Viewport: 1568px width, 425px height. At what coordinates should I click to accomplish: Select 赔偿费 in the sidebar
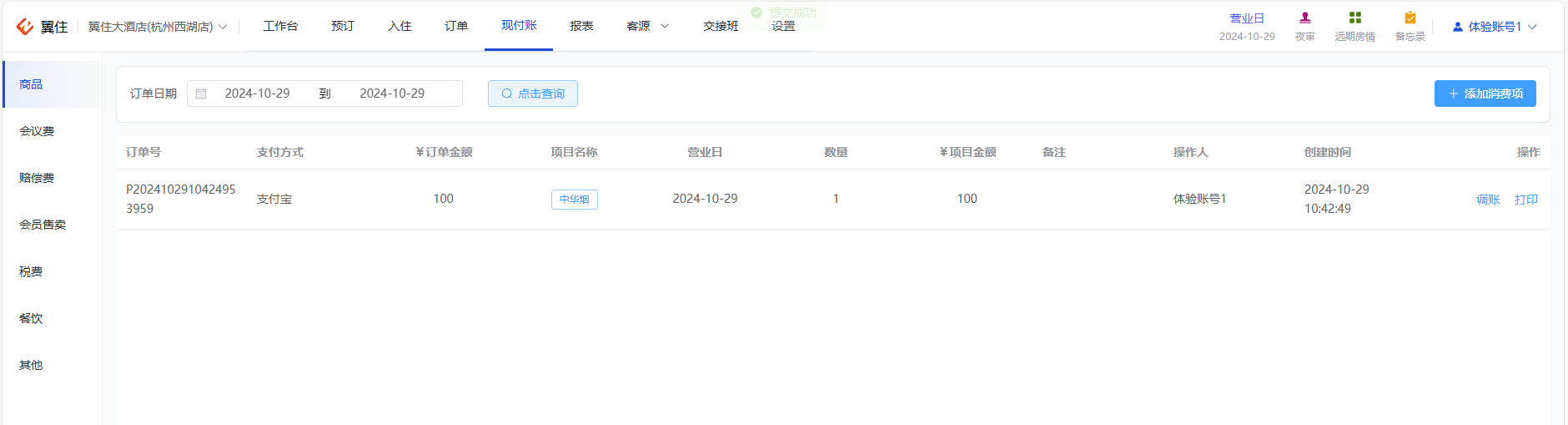pos(53,178)
